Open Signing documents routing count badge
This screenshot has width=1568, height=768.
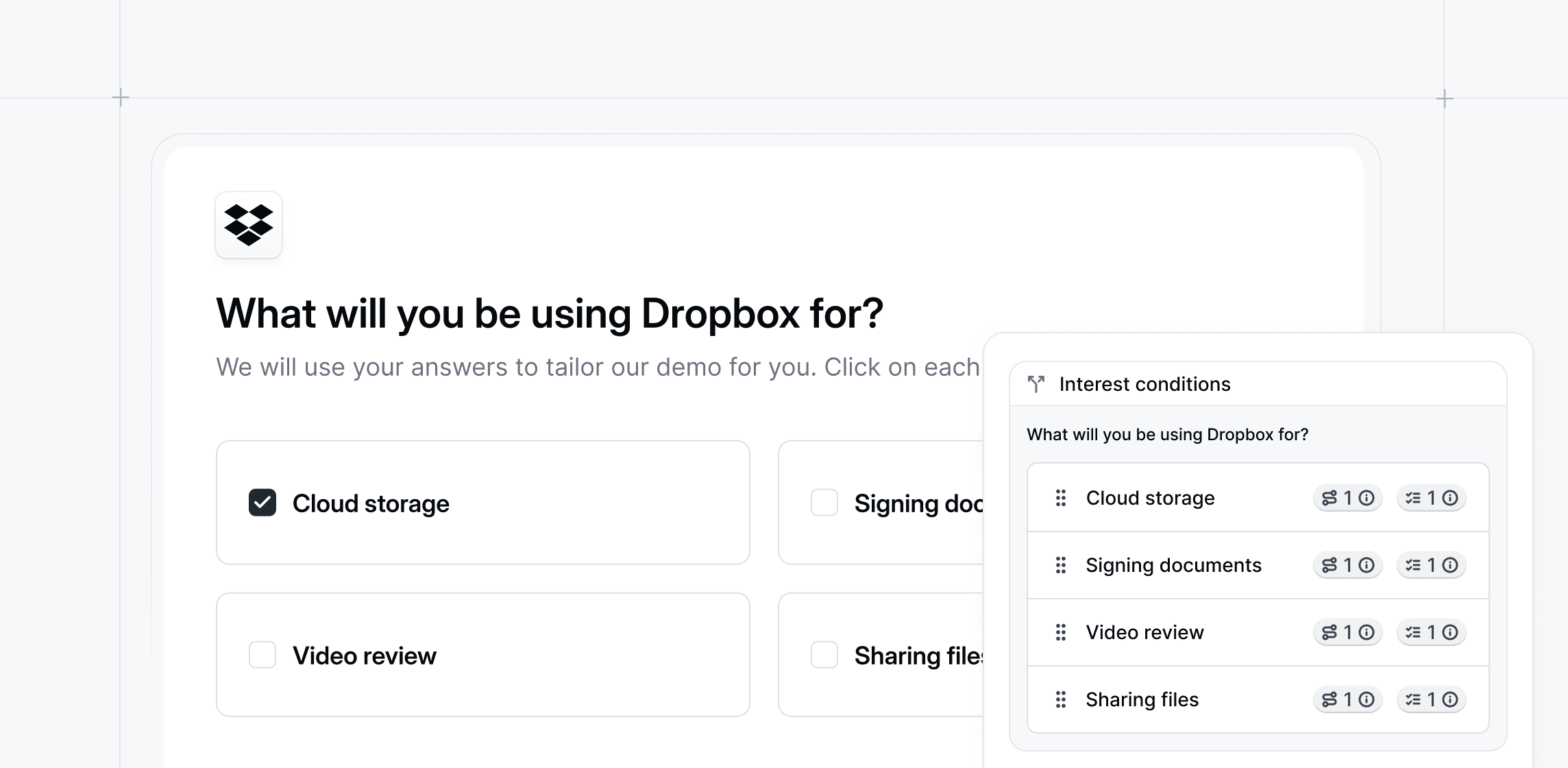[1348, 565]
